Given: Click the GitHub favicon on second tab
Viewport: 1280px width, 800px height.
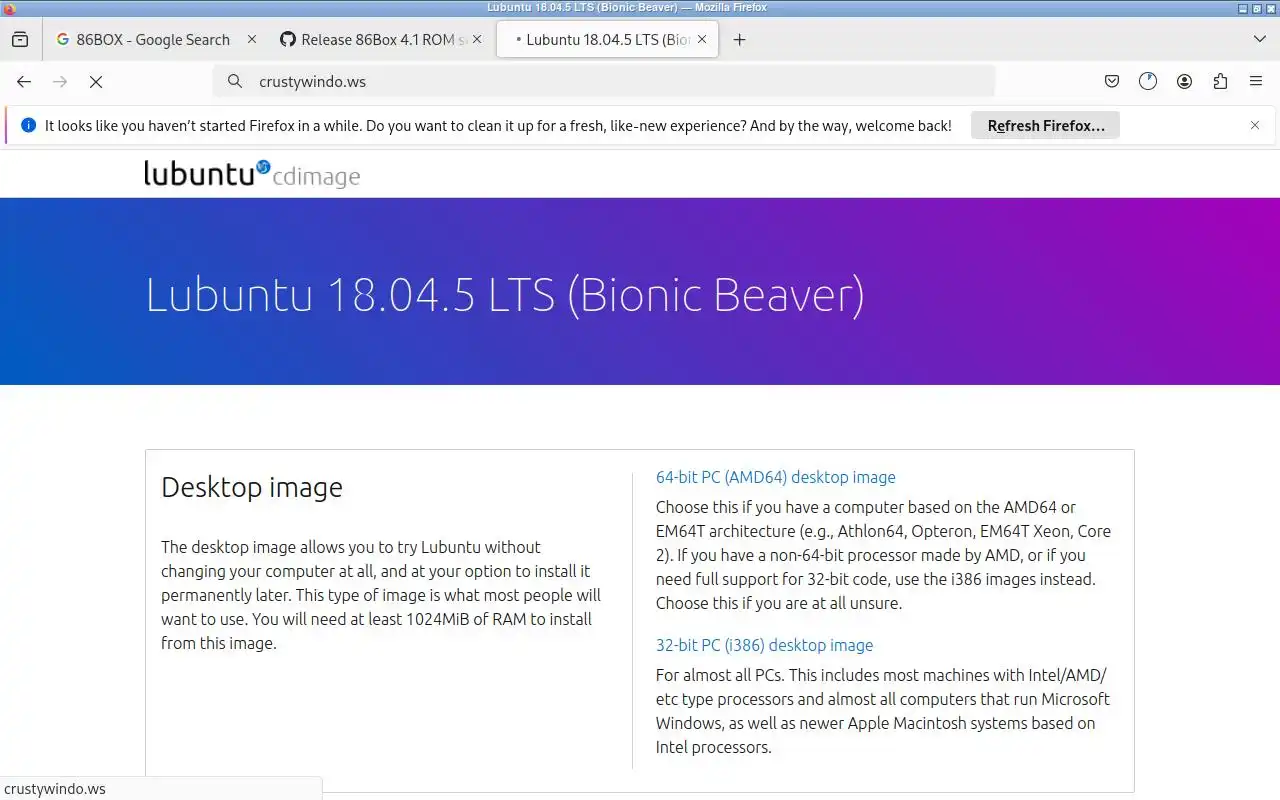Looking at the screenshot, I should (x=288, y=40).
